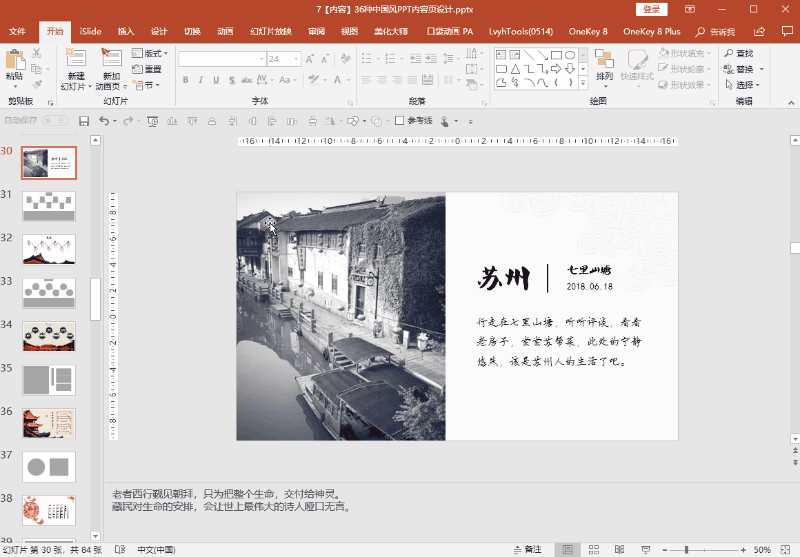Open the Arrange (排列) tool
Image resolution: width=800 pixels, height=557 pixels.
(x=605, y=64)
